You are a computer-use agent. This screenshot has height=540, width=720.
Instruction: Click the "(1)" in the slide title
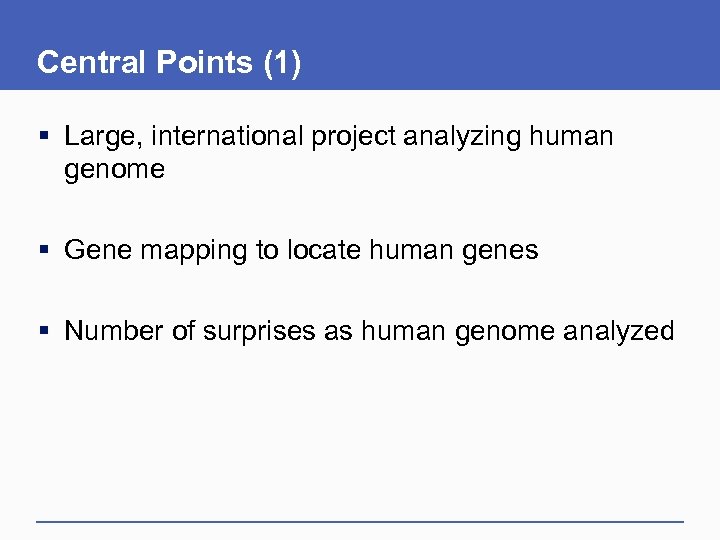[x=281, y=62]
